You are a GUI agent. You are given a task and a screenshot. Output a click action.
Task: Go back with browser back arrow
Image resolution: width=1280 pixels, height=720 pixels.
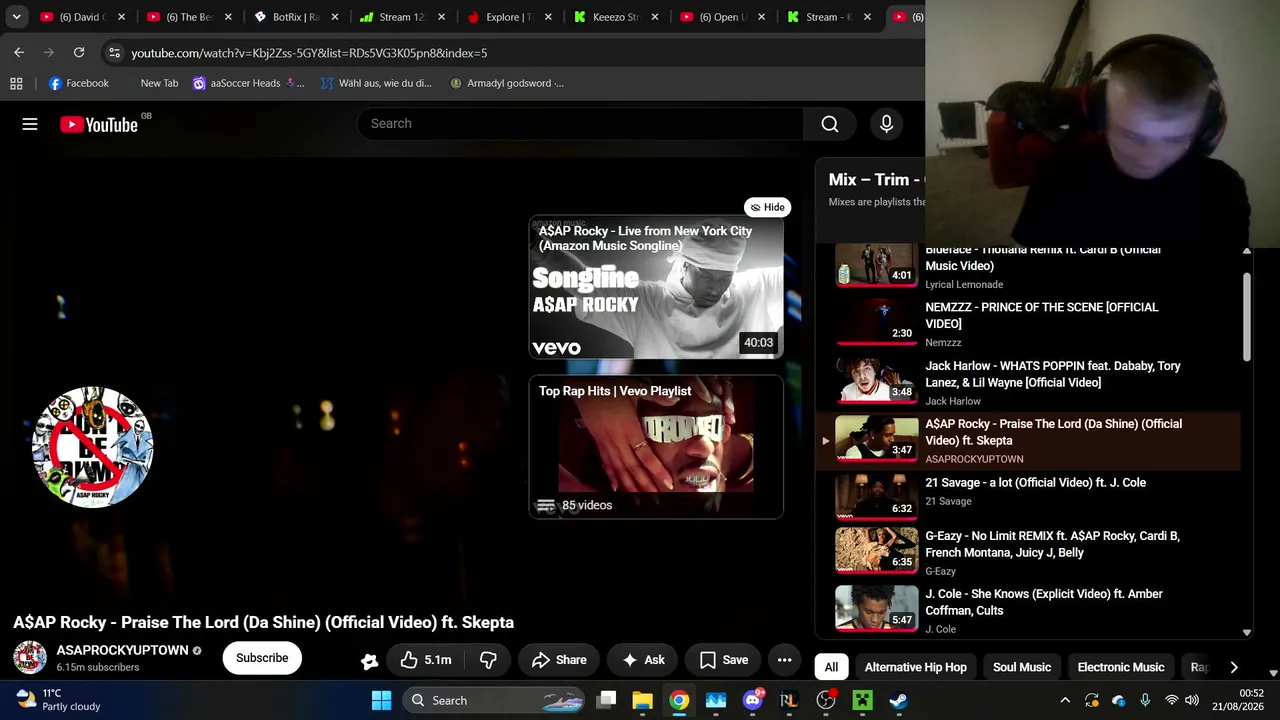pos(19,52)
